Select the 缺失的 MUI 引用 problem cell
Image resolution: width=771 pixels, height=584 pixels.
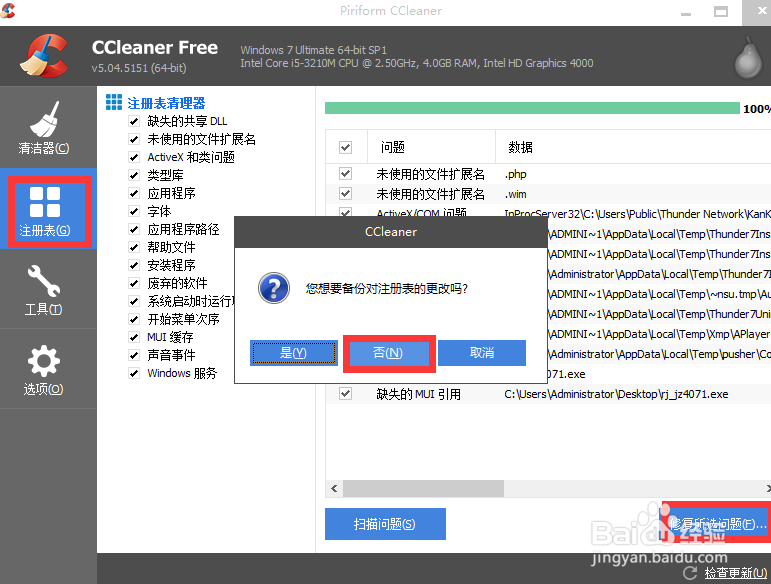418,394
